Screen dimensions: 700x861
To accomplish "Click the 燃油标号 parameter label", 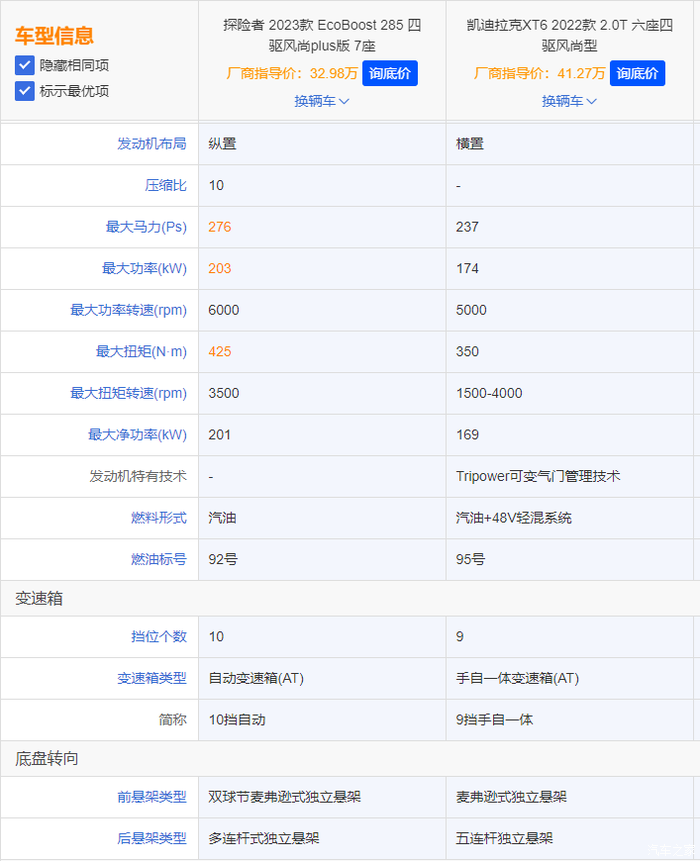I will coord(158,560).
